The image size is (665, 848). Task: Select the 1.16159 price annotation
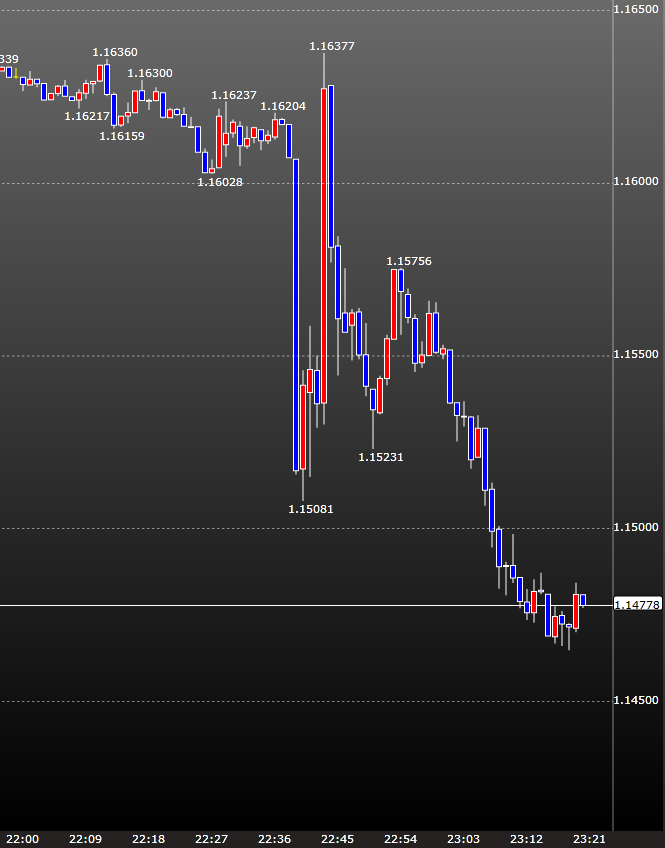coord(122,136)
